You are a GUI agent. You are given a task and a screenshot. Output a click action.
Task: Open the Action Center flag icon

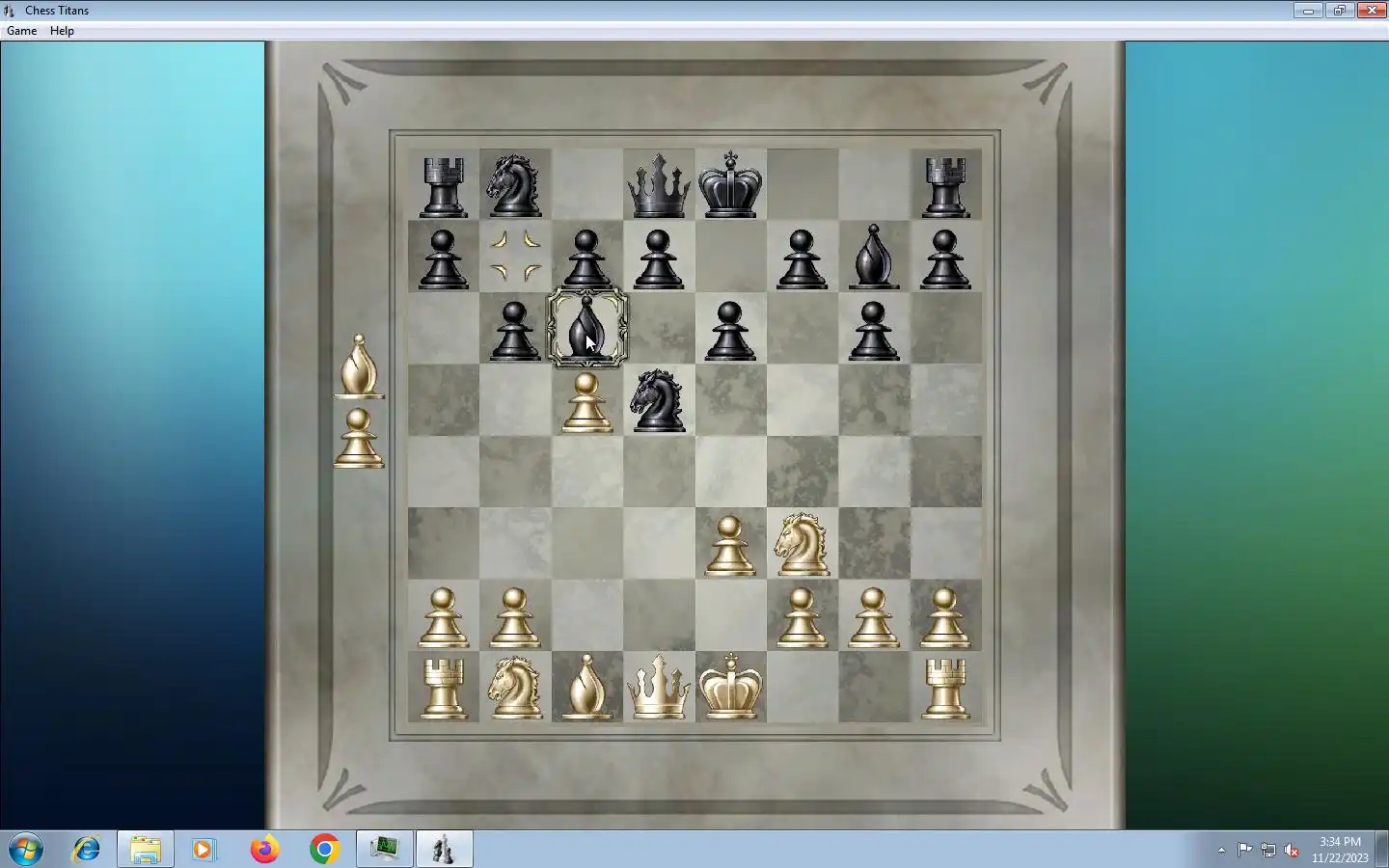coord(1245,850)
